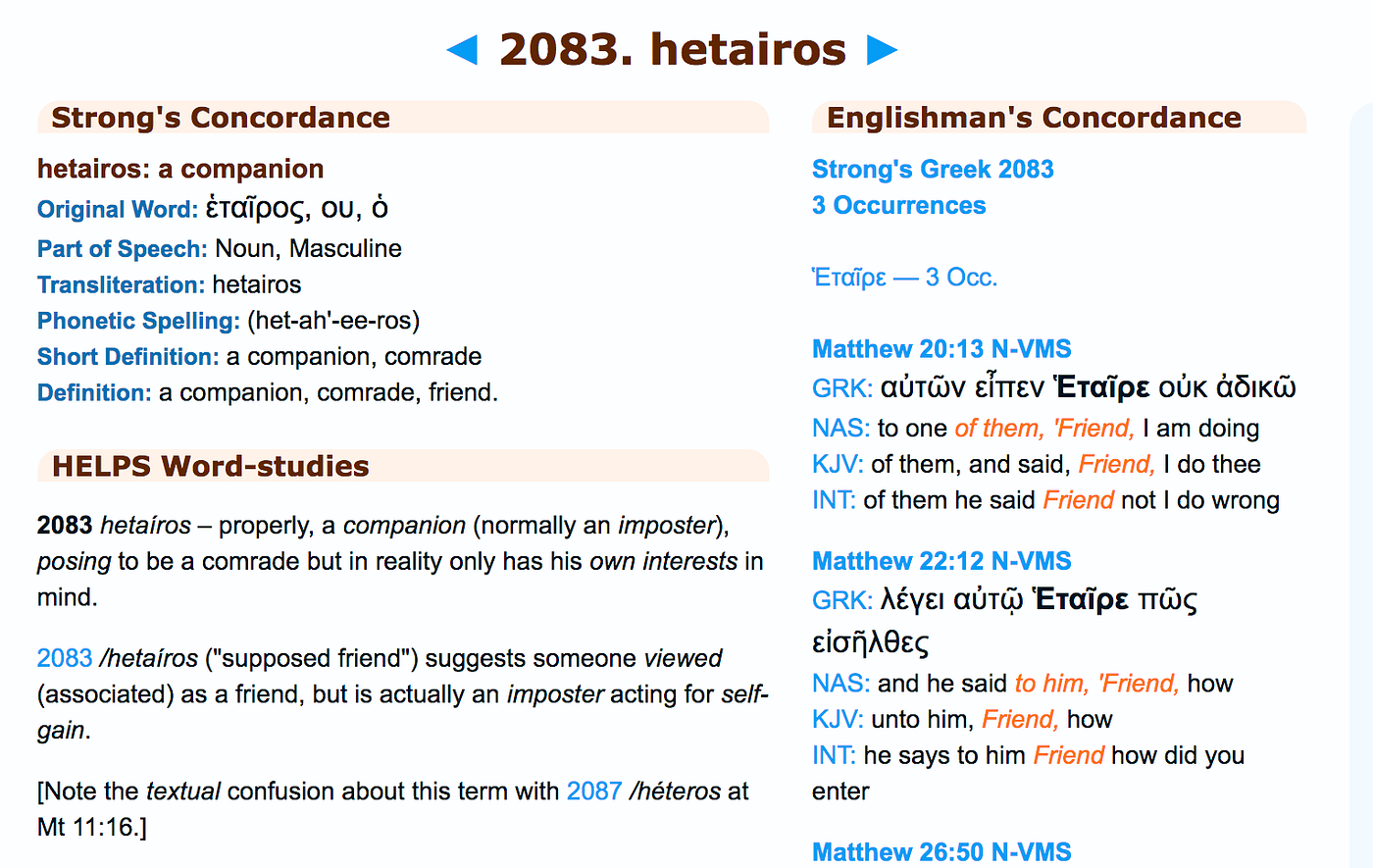
Task: Open the 3 Occurrences link
Action: pyautogui.click(x=898, y=205)
